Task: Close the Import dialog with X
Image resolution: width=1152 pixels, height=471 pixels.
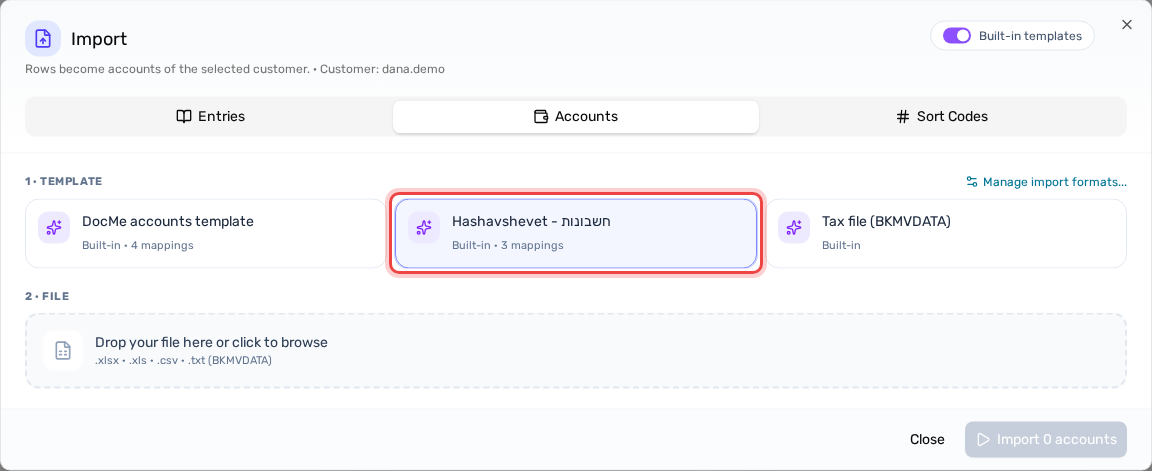Action: 1126,25
